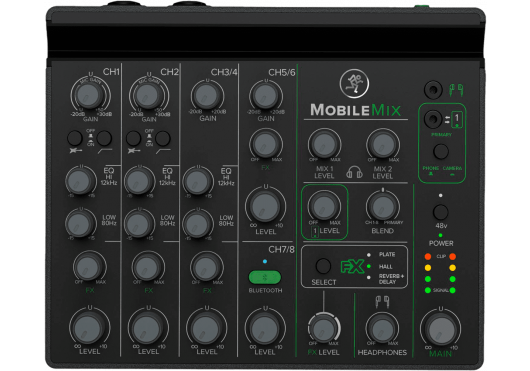Toggle the 48v phantom power button
The height and width of the screenshot is (371, 530).
[x=441, y=213]
